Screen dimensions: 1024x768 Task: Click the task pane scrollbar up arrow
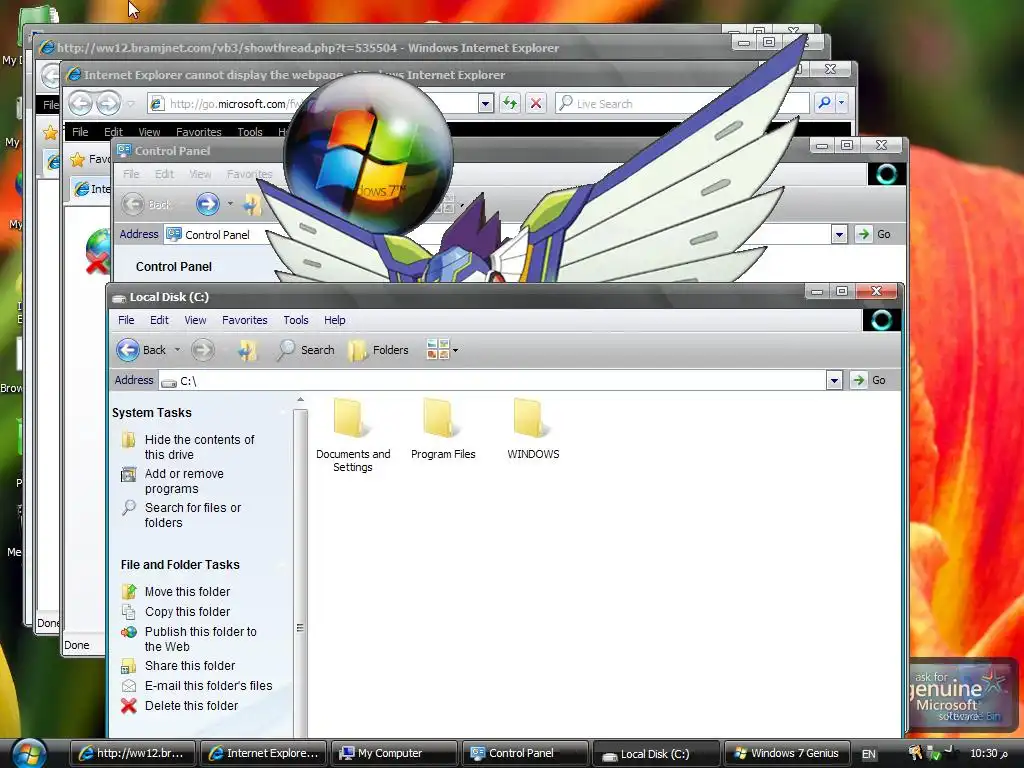click(300, 400)
